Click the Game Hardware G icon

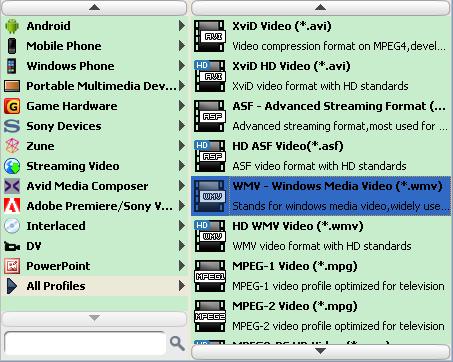[x=12, y=106]
